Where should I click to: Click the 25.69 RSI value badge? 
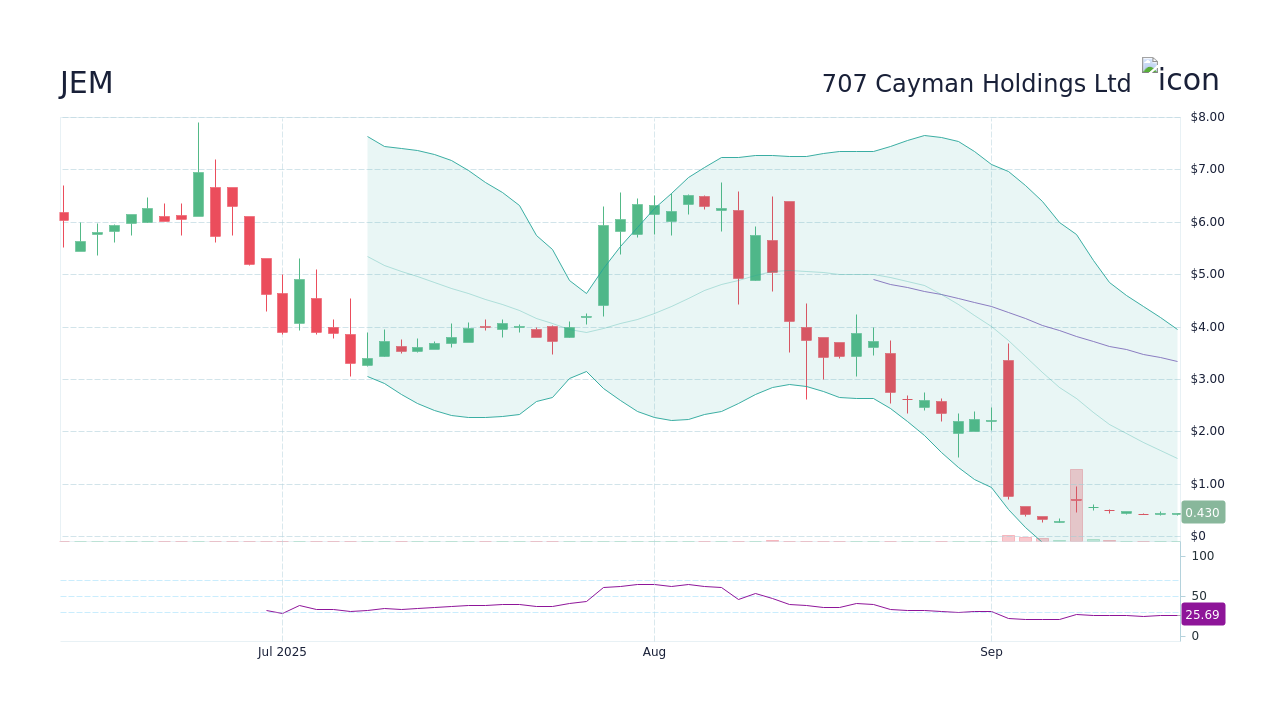tap(1202, 614)
